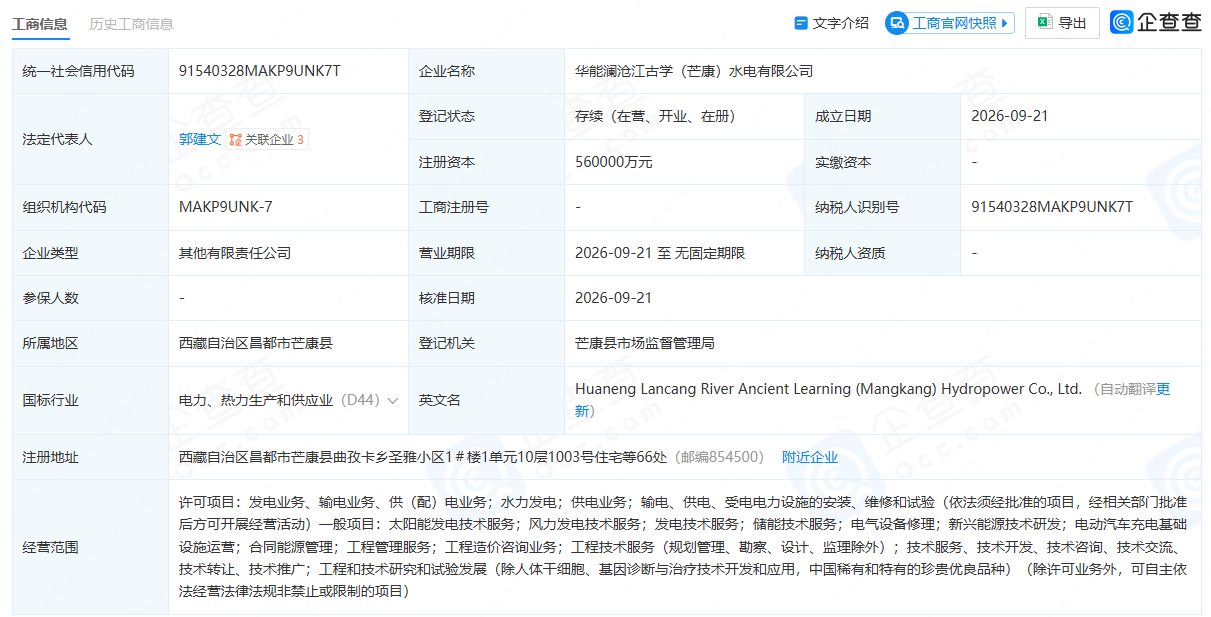Screen dimensions: 1211x617
Task: Select registered address text in 注册地址 row
Action: 422,457
